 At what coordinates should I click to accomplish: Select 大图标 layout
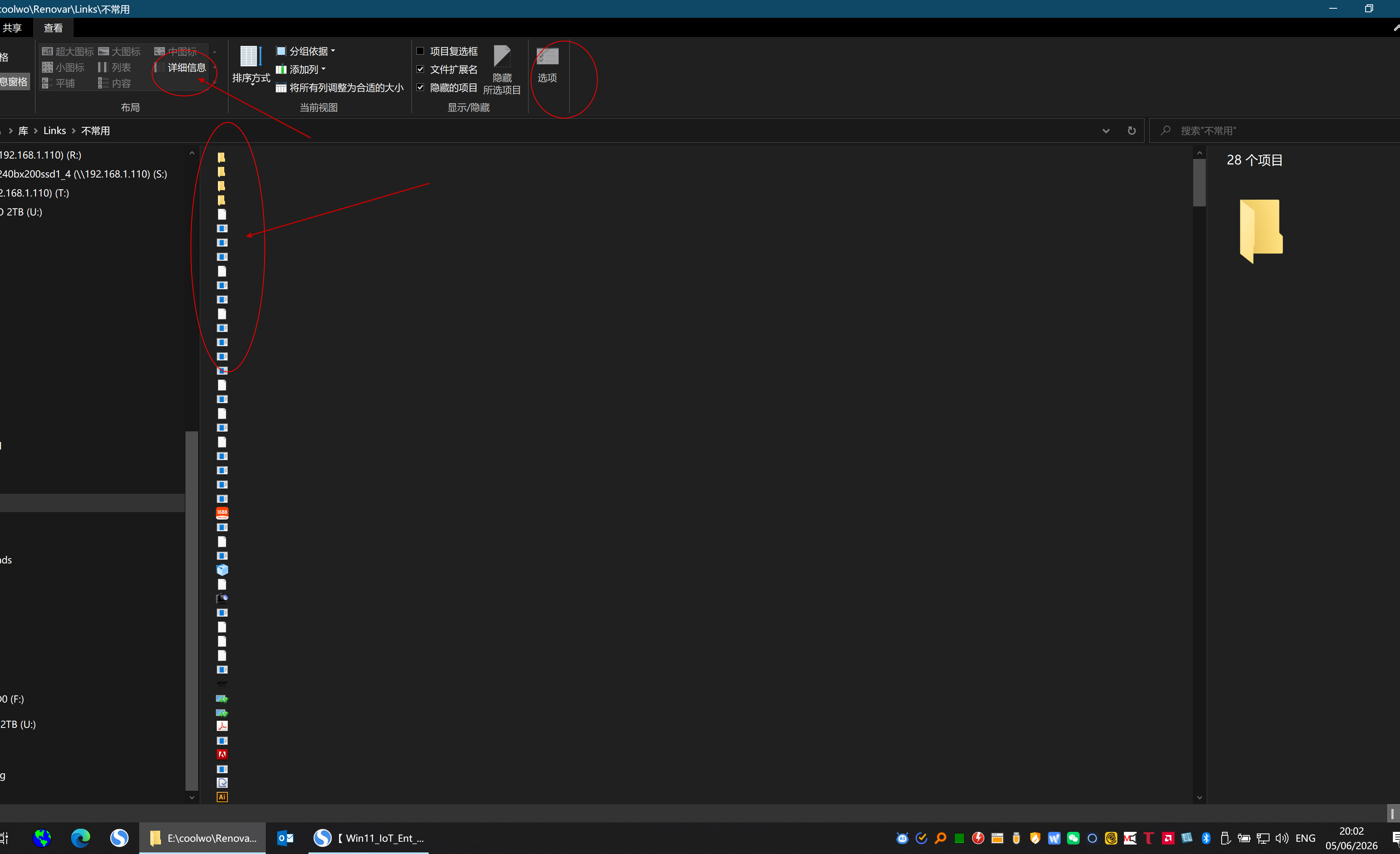tap(119, 52)
